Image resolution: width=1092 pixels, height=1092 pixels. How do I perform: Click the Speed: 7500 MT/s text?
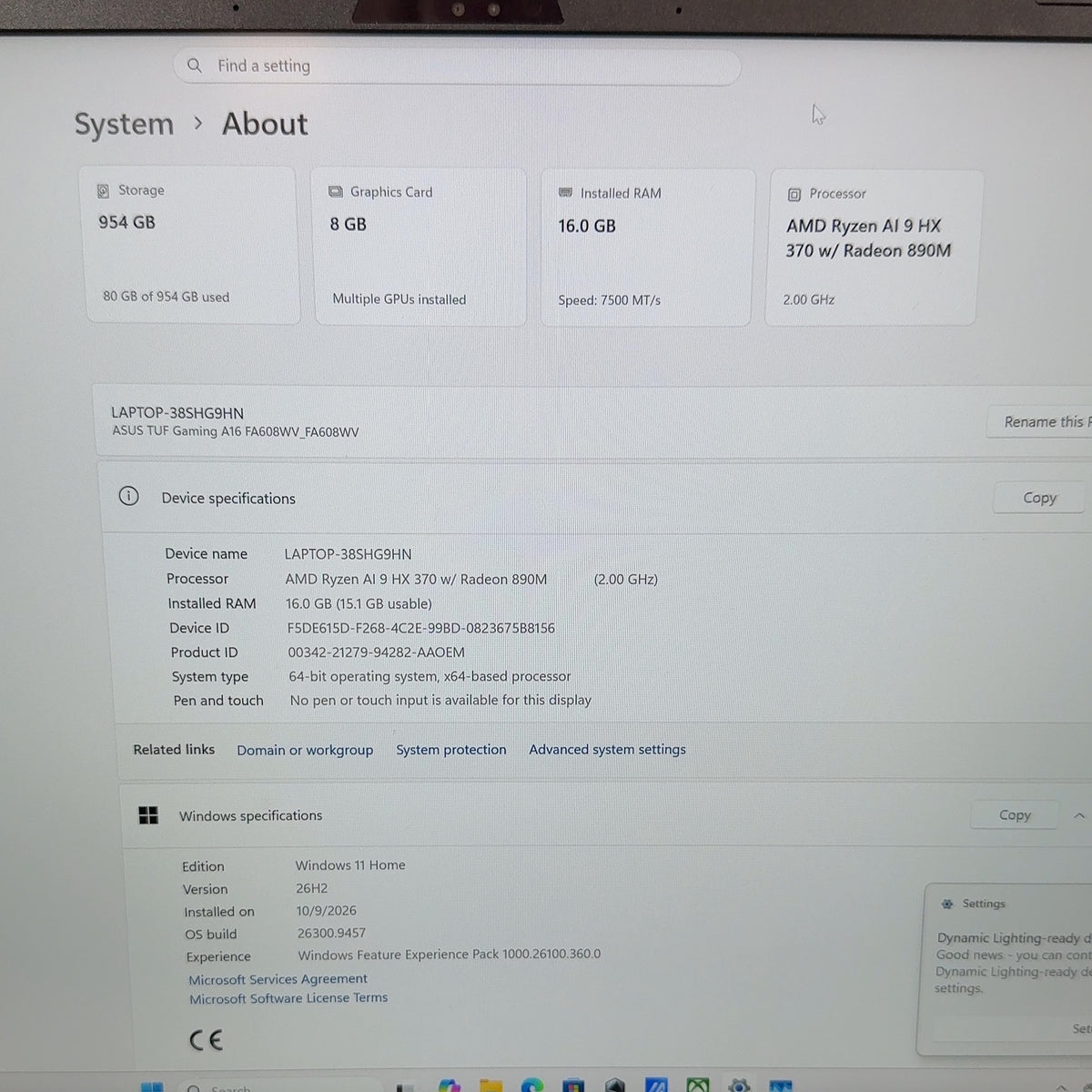pos(610,299)
